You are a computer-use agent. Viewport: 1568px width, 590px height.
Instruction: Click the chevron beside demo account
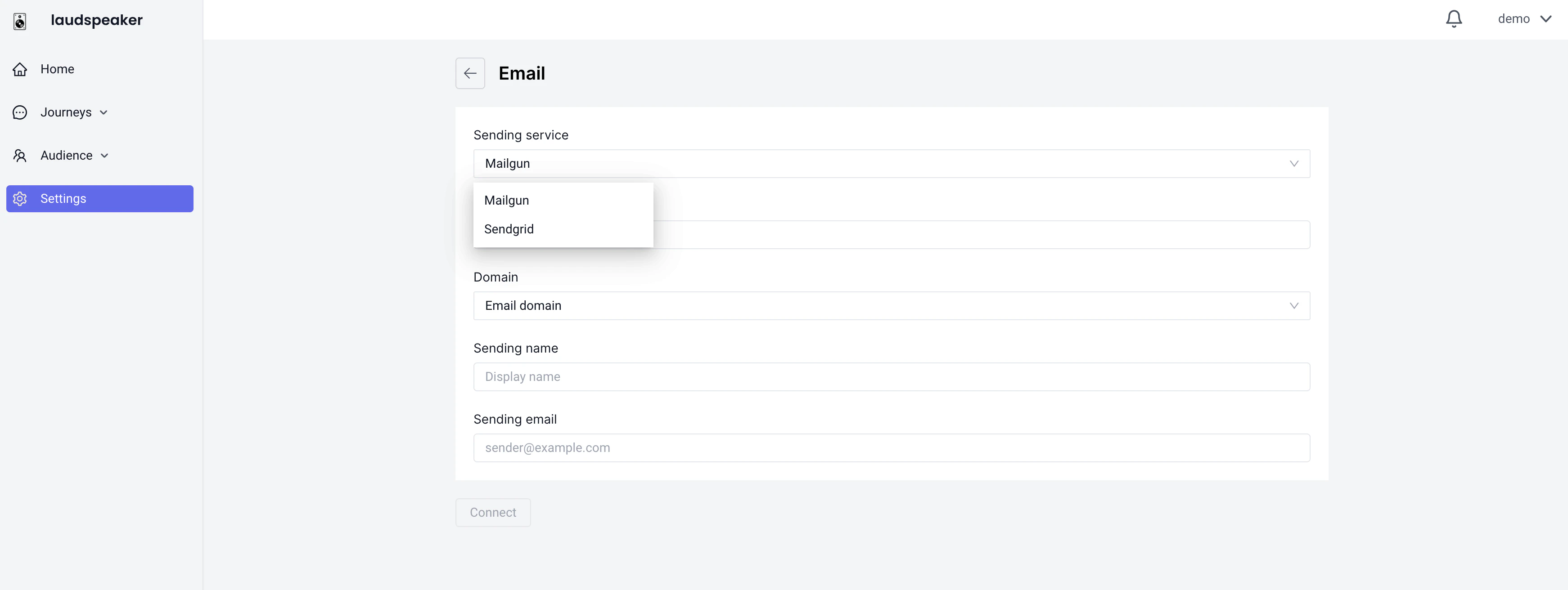pos(1548,18)
